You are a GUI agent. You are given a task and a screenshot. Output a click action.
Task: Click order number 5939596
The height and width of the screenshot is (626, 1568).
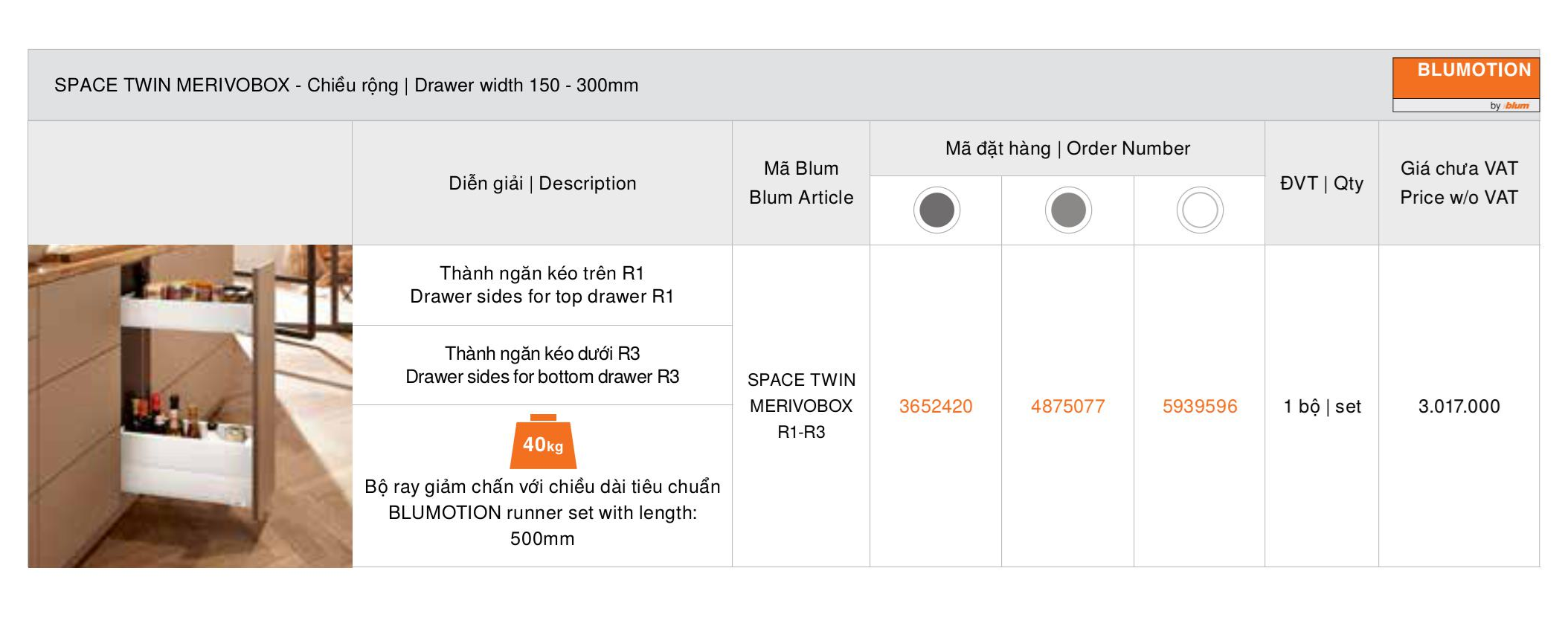(1200, 406)
